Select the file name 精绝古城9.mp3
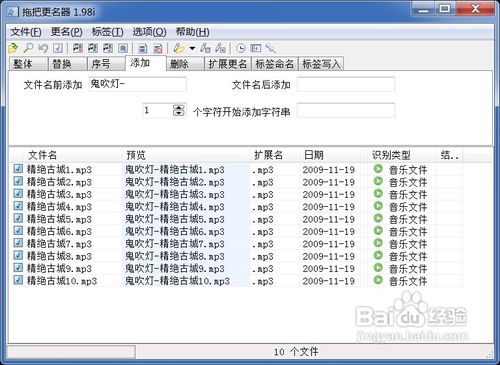The width and height of the screenshot is (500, 365). [x=59, y=268]
